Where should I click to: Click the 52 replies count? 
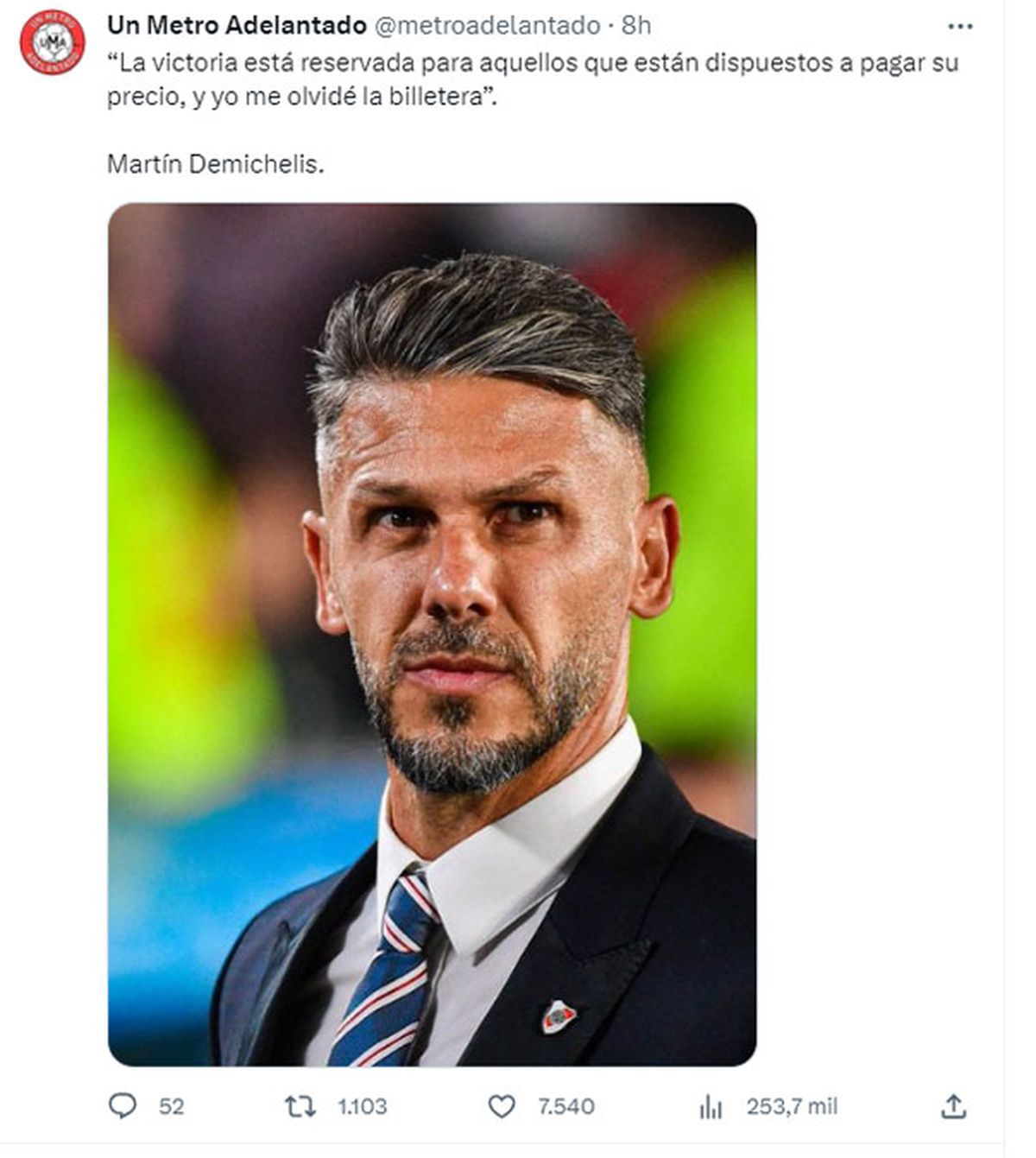[171, 1106]
